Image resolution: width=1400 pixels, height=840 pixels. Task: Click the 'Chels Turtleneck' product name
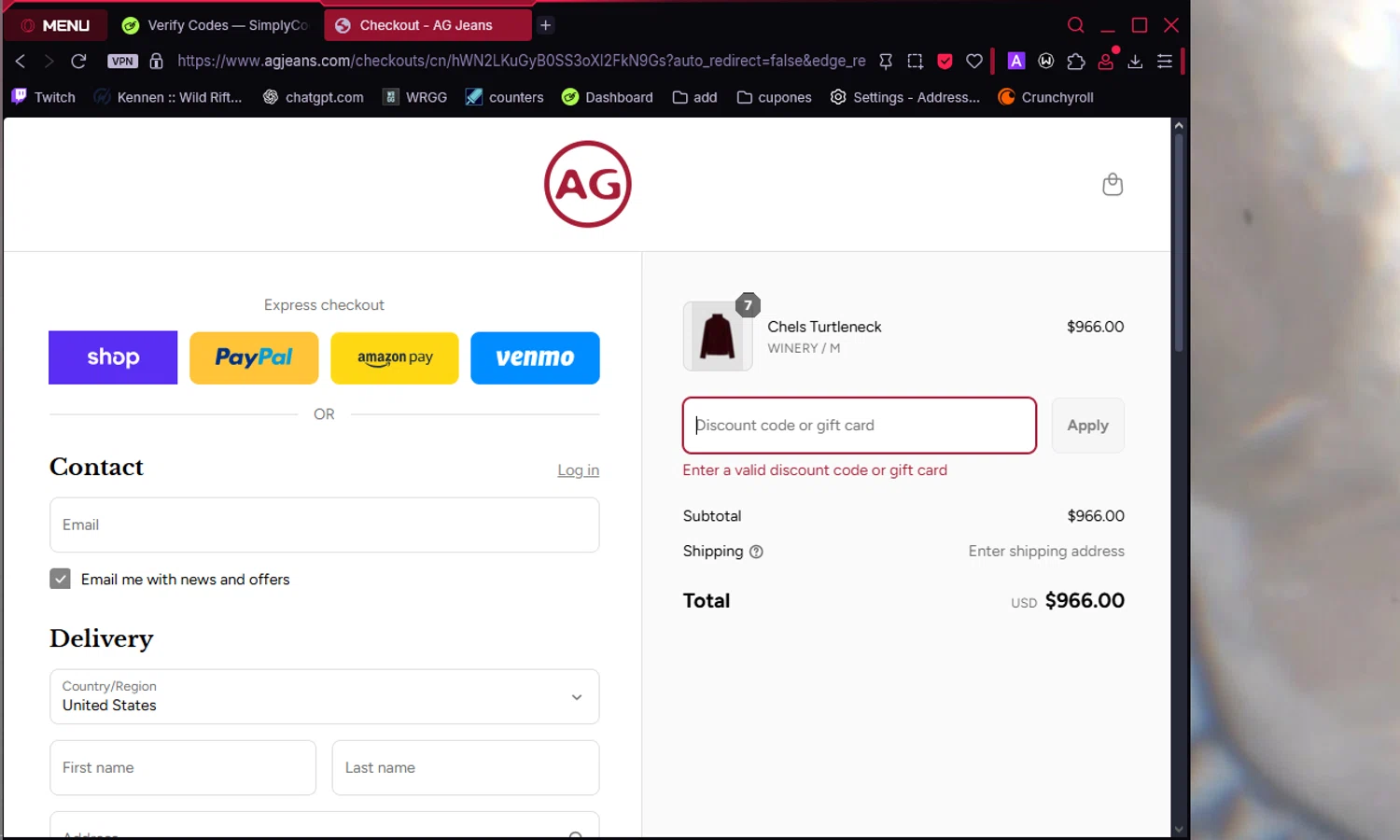click(824, 327)
